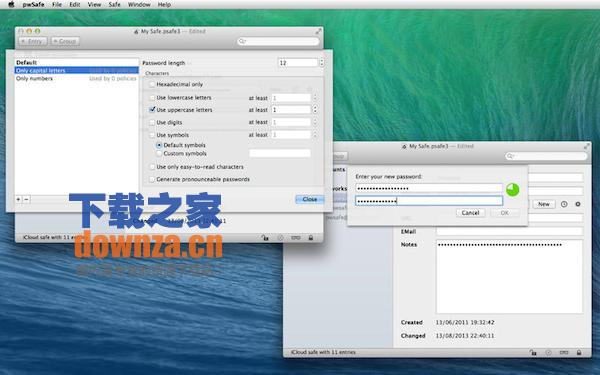This screenshot has height=375, width=600.
Task: Open password history clock icon beside New
Action: pos(564,204)
